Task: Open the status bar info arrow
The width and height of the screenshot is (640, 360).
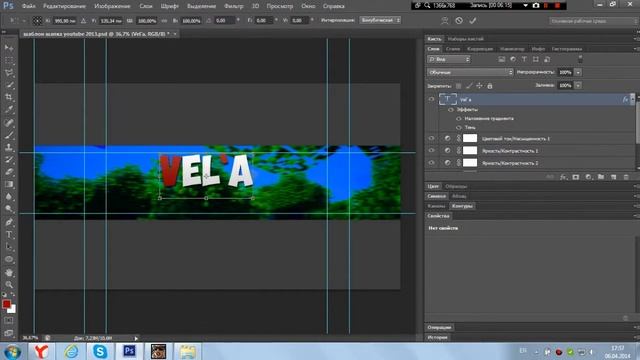Action: coord(136,338)
